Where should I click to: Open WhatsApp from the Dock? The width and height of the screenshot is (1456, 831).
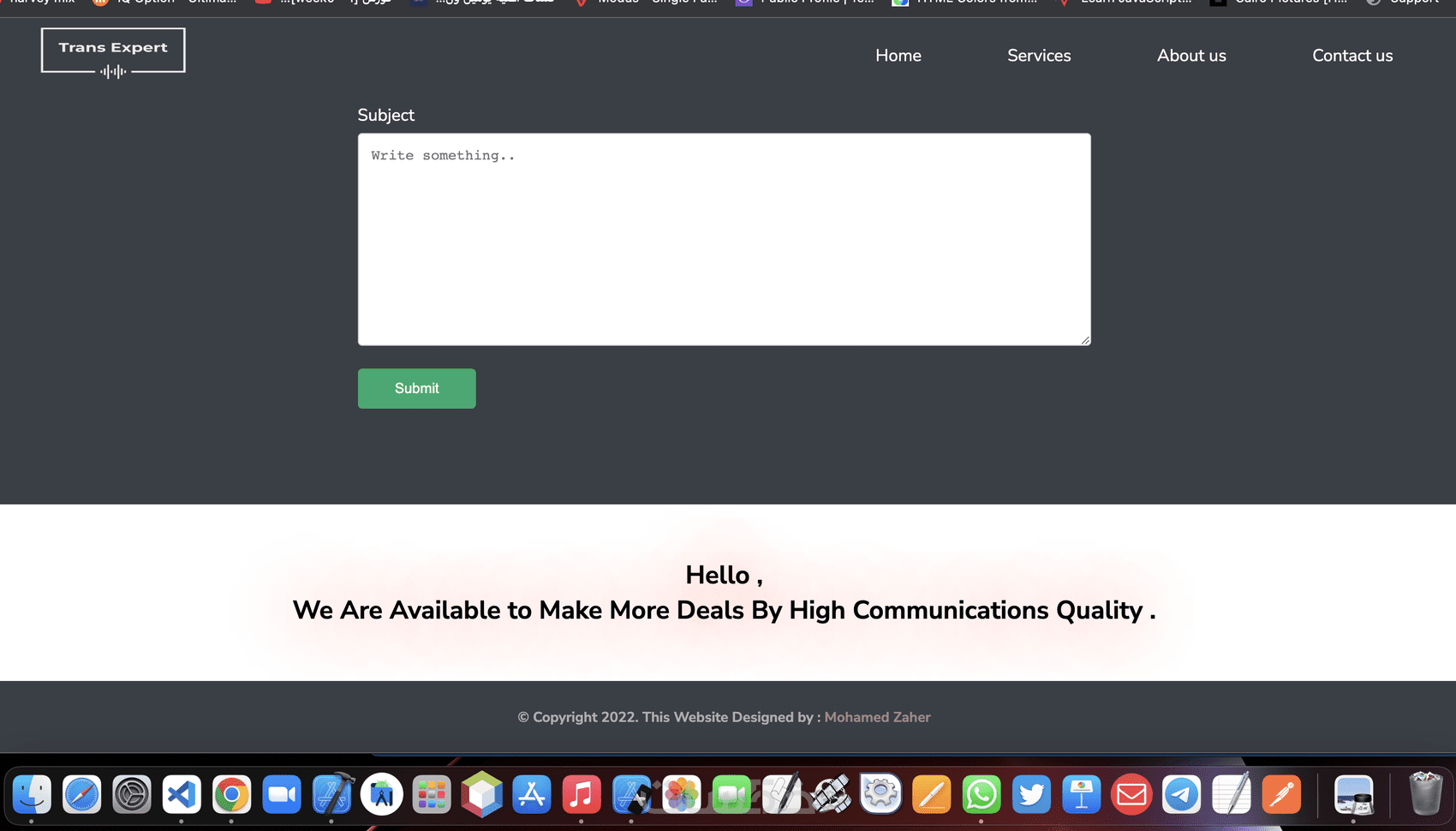coord(981,794)
